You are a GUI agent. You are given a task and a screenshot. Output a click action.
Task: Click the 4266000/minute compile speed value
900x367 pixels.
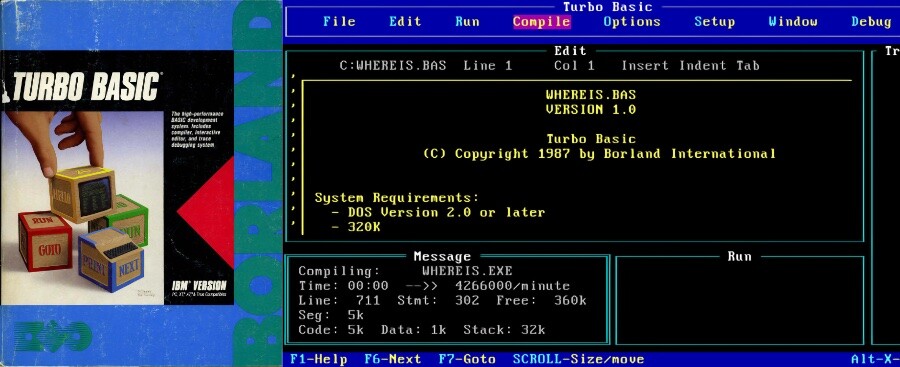tap(512, 286)
